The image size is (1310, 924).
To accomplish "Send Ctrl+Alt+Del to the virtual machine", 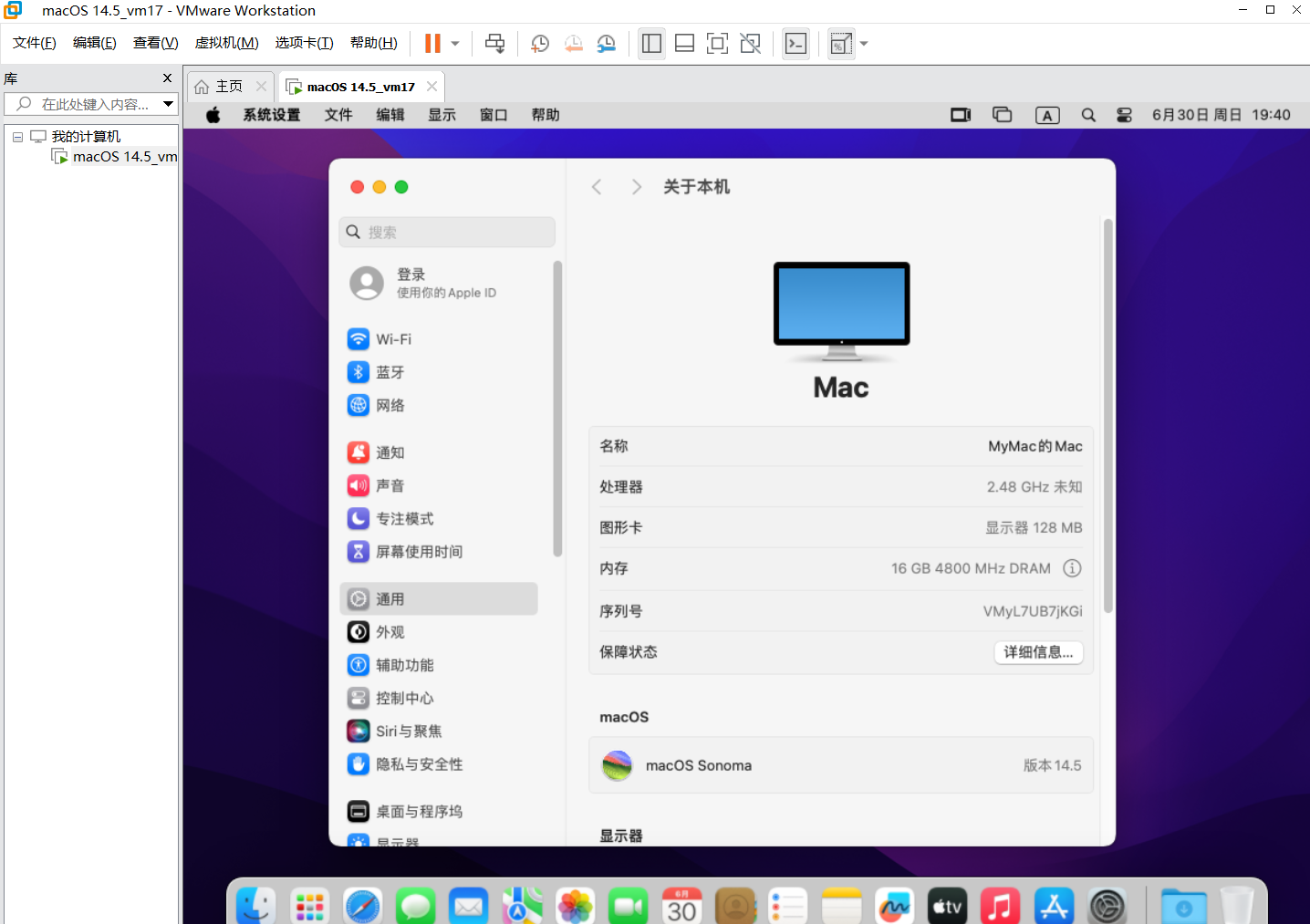I will (x=494, y=44).
